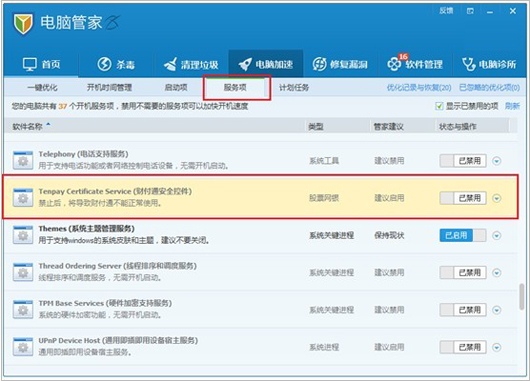Toggle the Telephony service switch

463,161
